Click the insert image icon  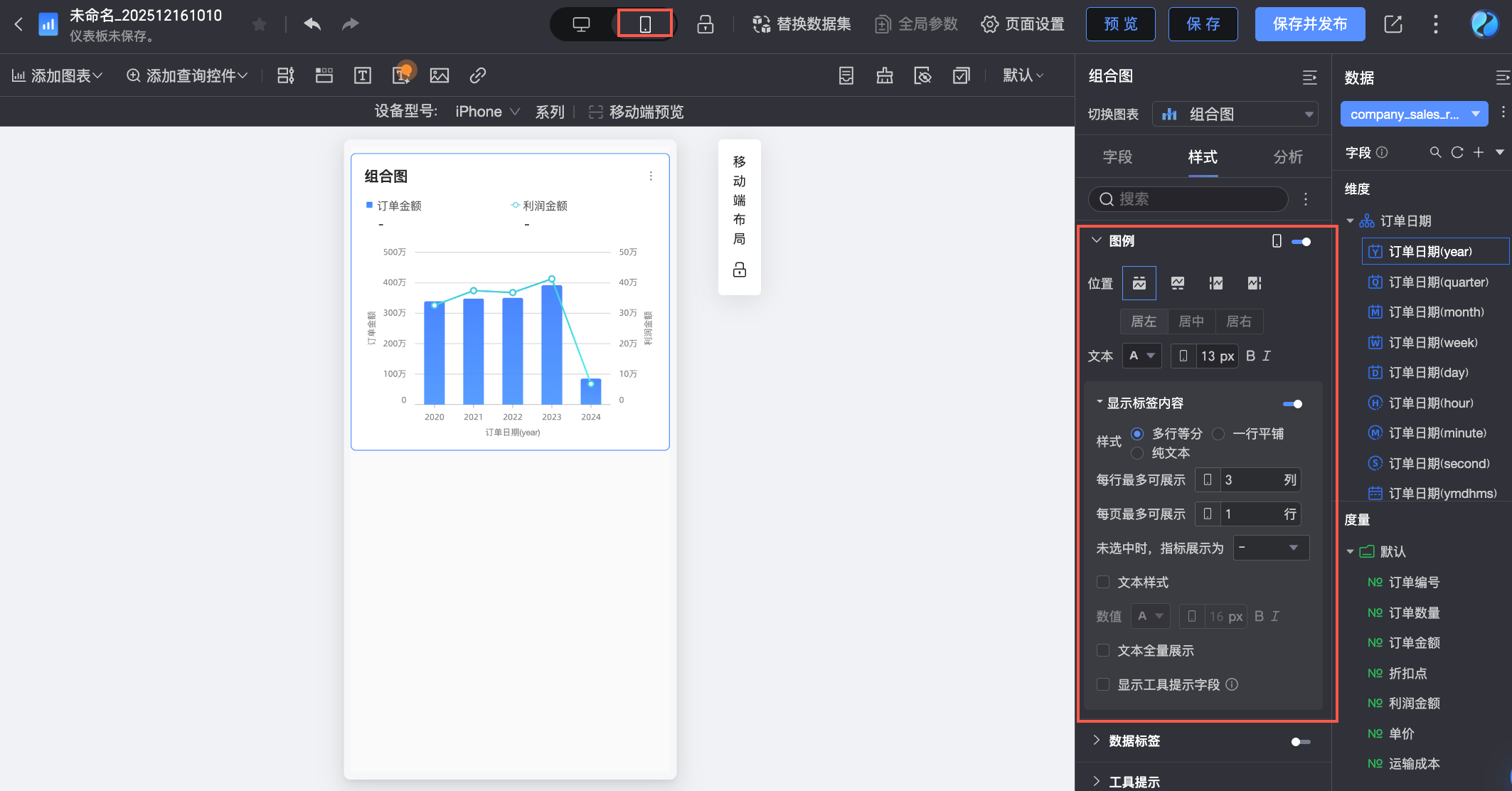pos(440,75)
